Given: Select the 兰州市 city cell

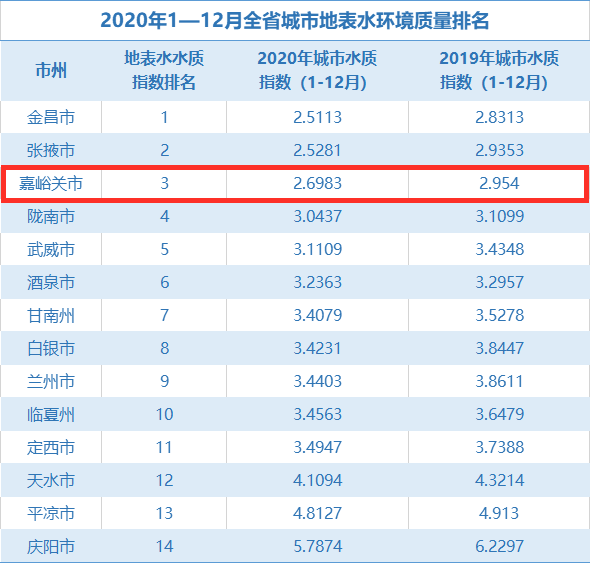Looking at the screenshot, I should (x=51, y=381).
